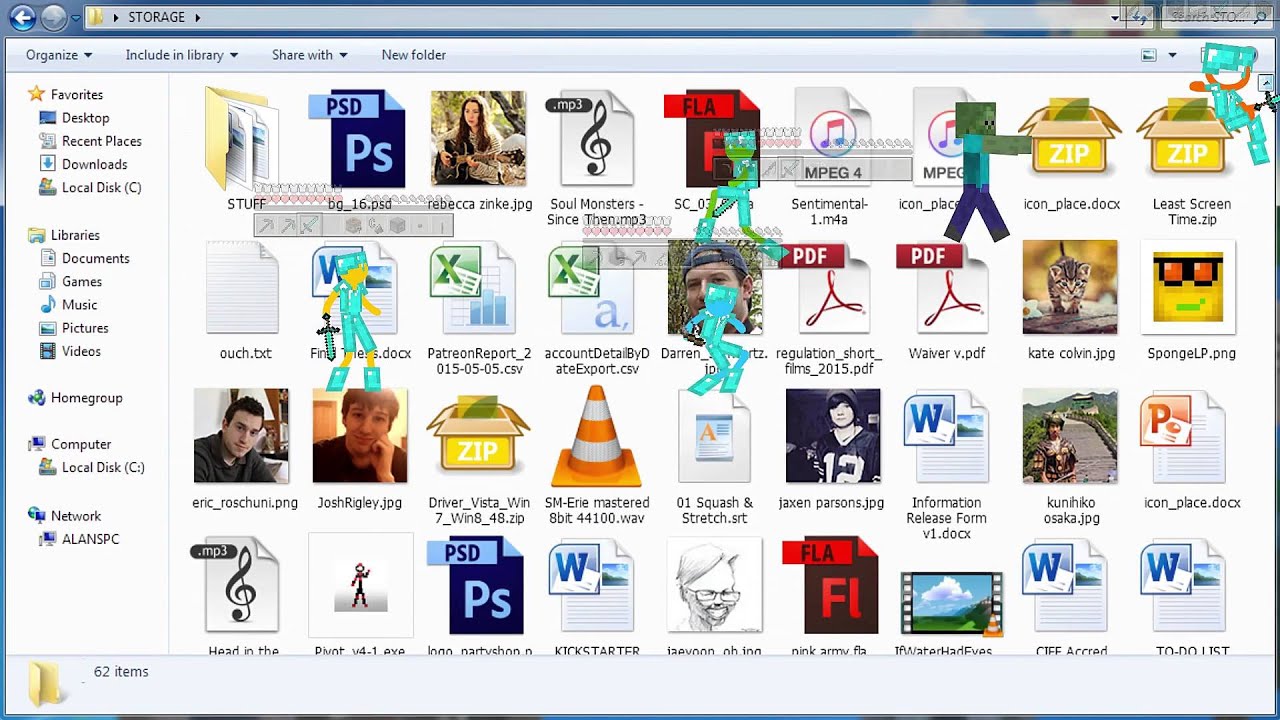Expand the chevron before STORAGE in address bar
1280x720 pixels.
(x=116, y=17)
